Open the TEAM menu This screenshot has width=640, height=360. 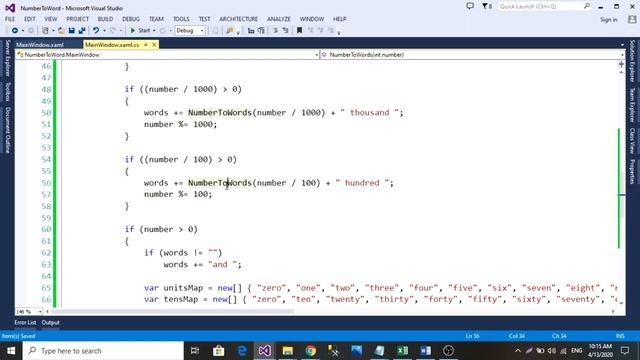(x=156, y=19)
